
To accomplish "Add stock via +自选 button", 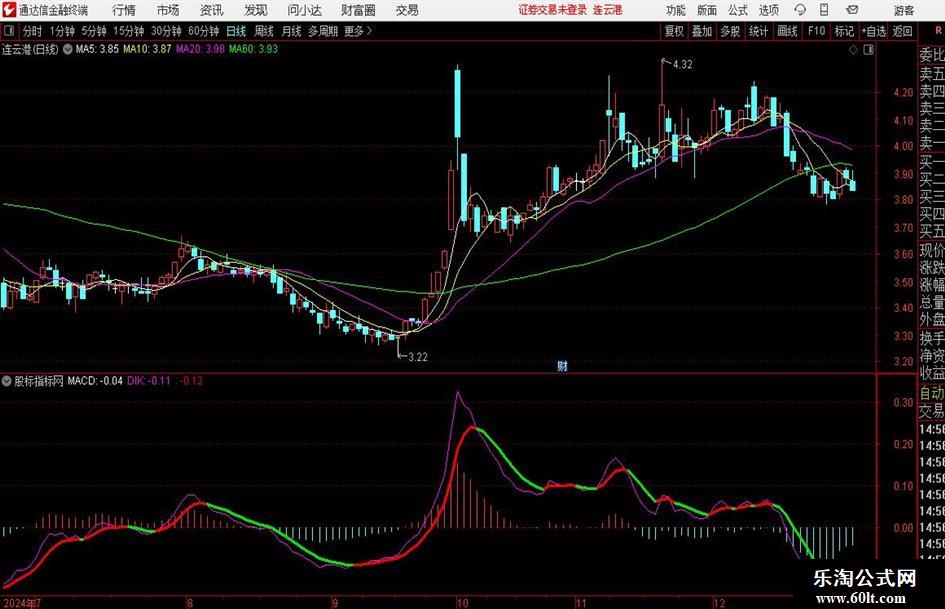I will pos(873,31).
